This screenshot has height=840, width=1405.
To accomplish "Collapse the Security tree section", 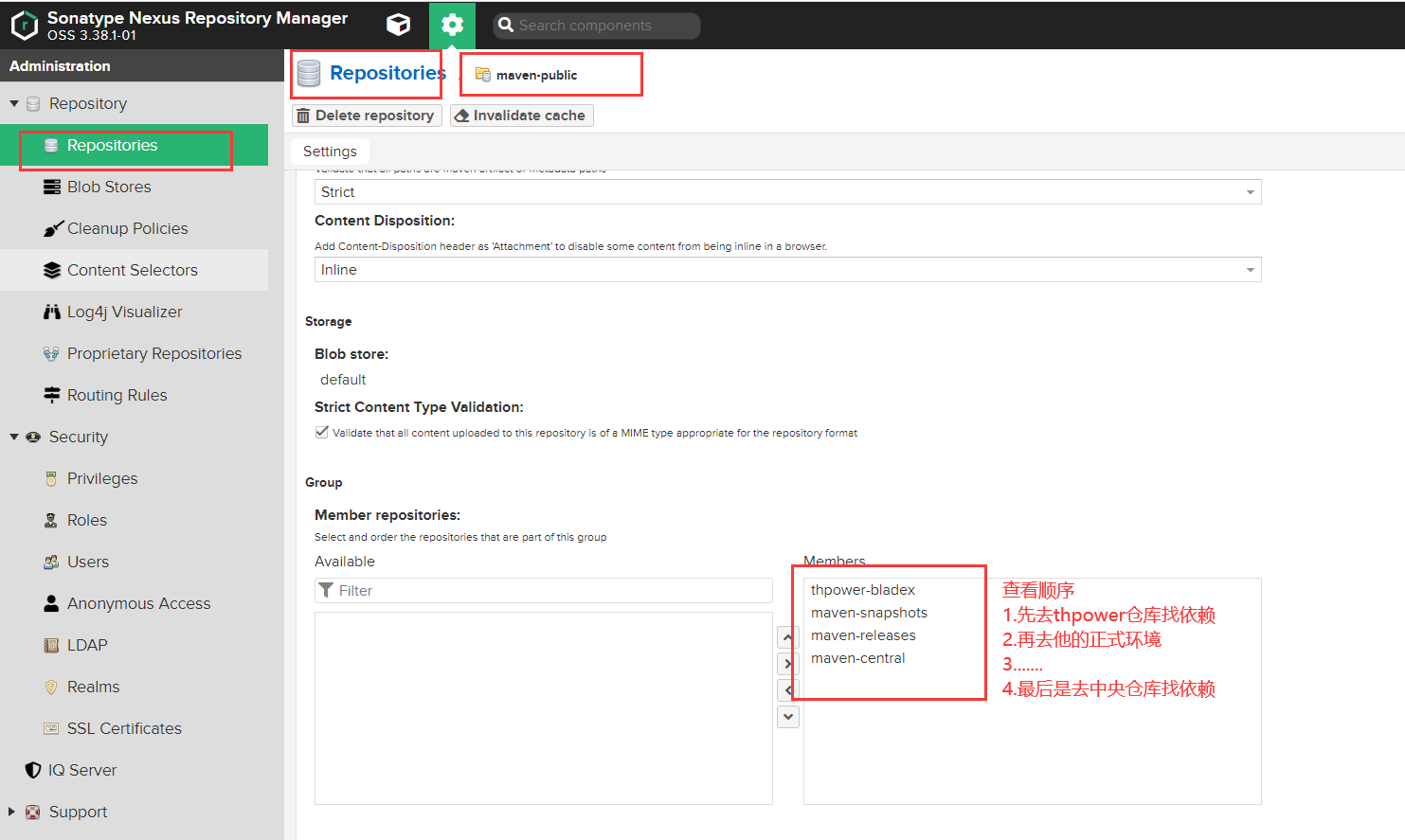I will [14, 437].
